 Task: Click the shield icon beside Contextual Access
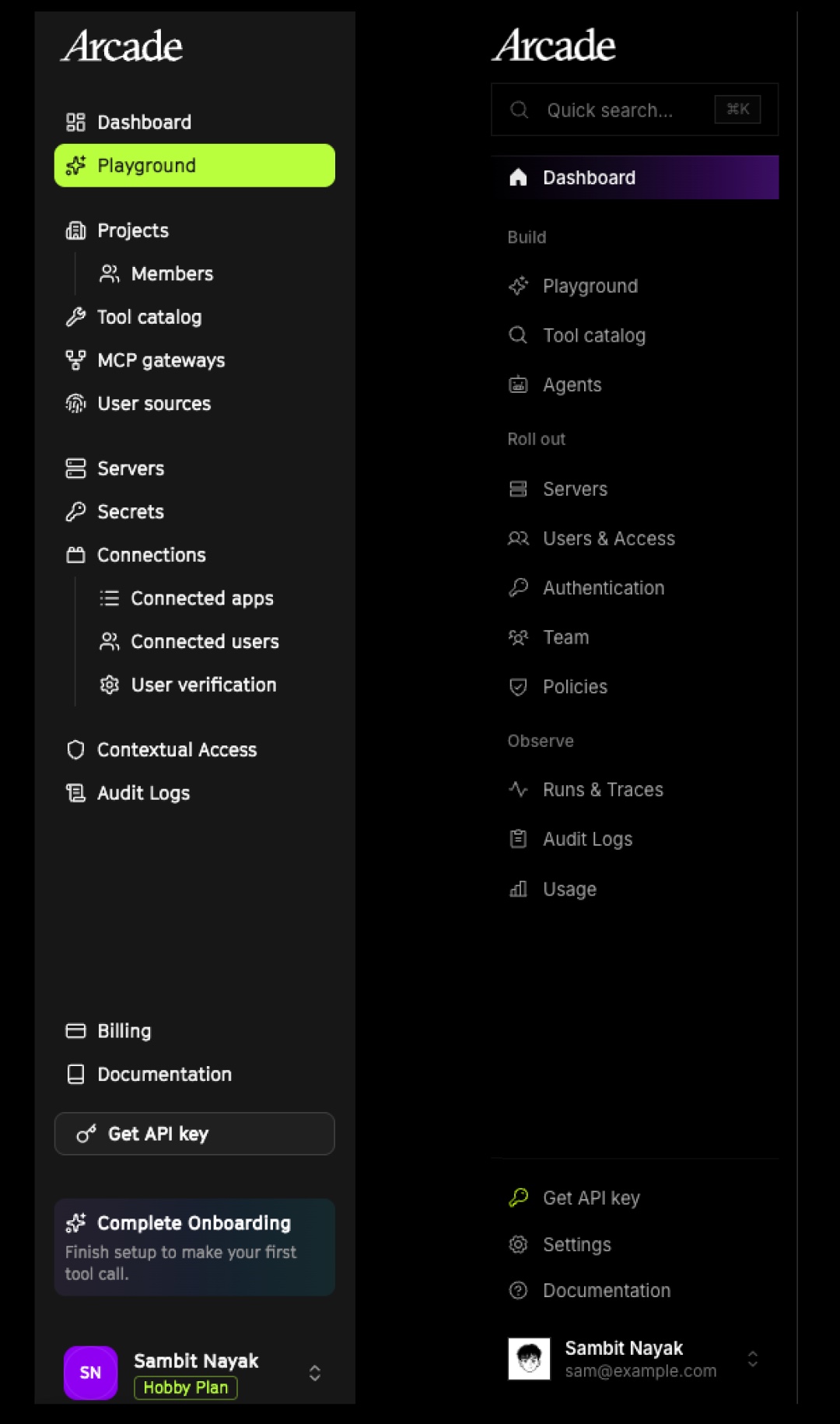[75, 749]
